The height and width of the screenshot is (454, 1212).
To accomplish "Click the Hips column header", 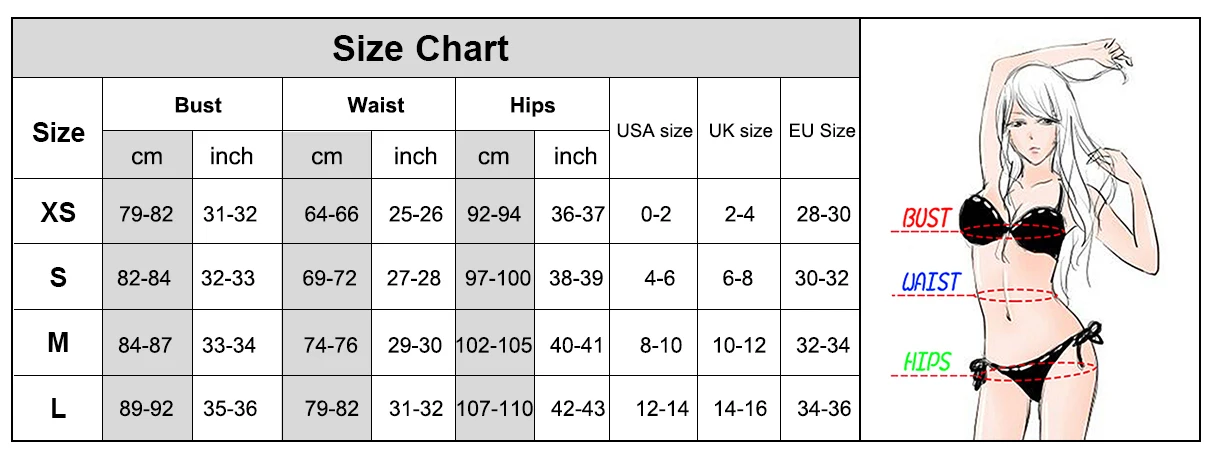I will [x=531, y=105].
